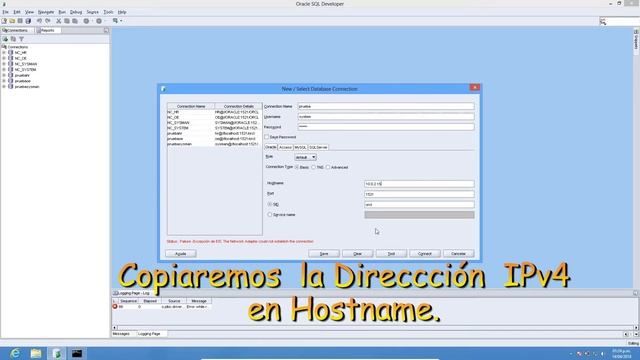Select the Basic connection type radio
Image resolution: width=640 pixels, height=360 pixels.
[x=297, y=167]
